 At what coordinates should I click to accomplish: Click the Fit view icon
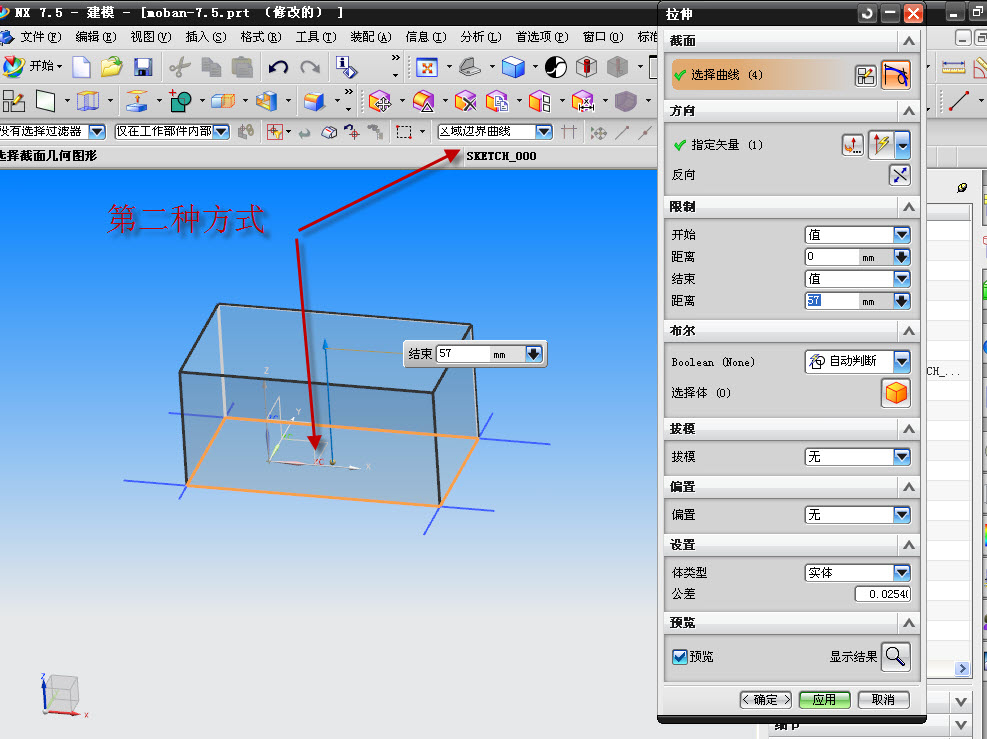point(427,67)
